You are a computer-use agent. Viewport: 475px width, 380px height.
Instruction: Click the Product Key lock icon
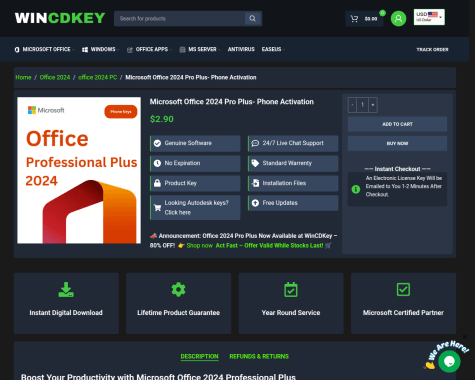(x=157, y=183)
